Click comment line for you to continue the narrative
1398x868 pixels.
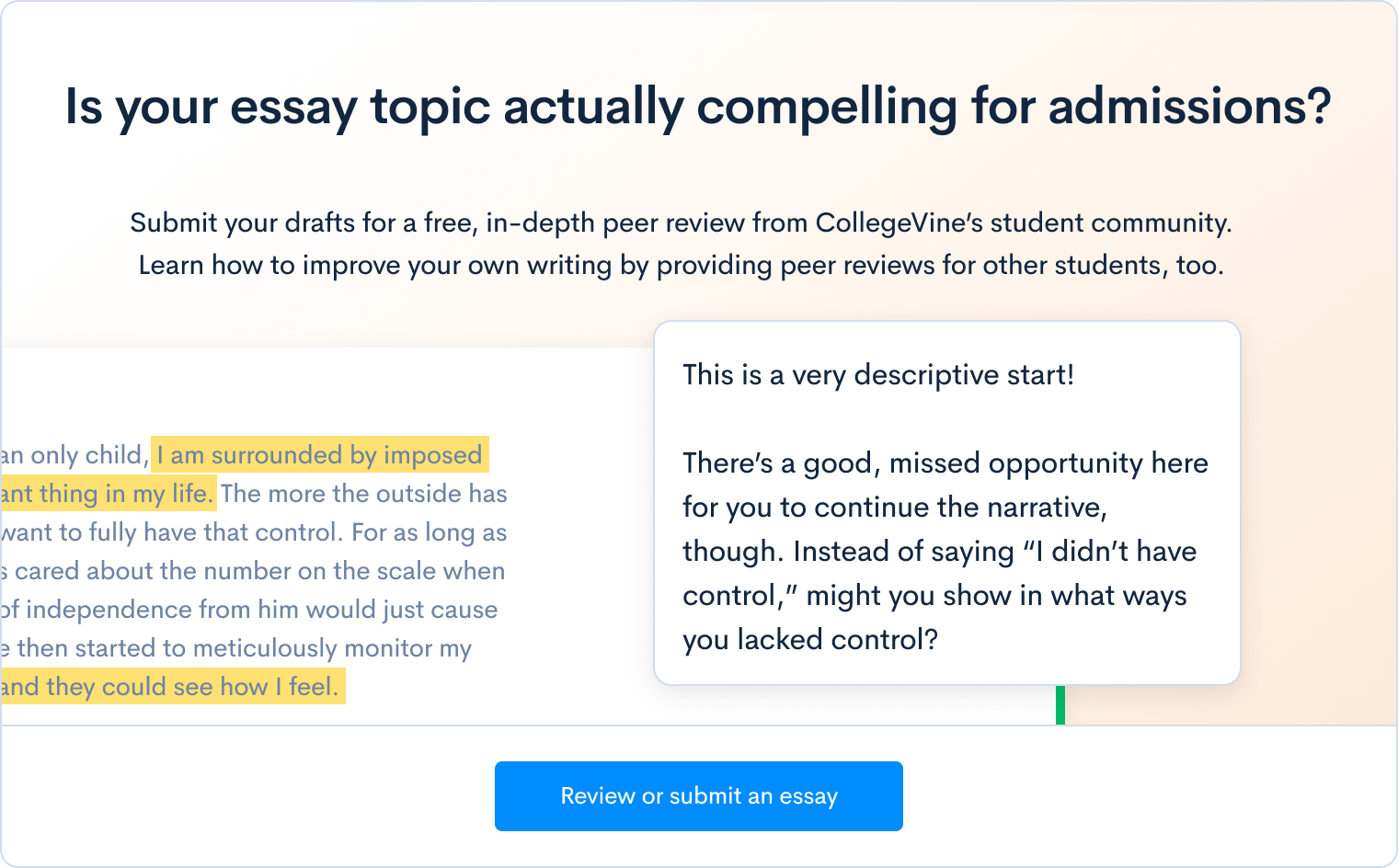coord(894,508)
